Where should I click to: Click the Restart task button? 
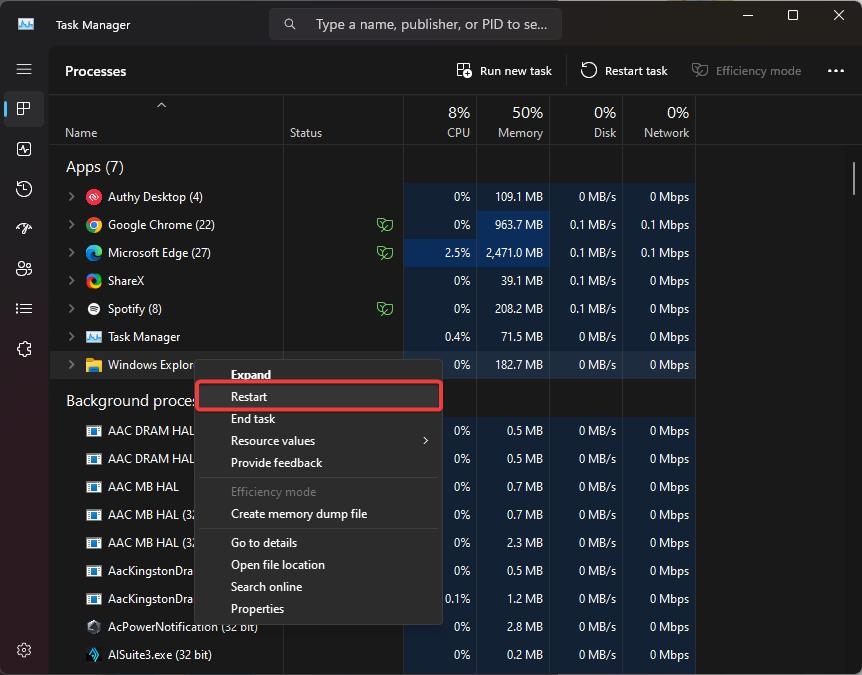point(624,71)
